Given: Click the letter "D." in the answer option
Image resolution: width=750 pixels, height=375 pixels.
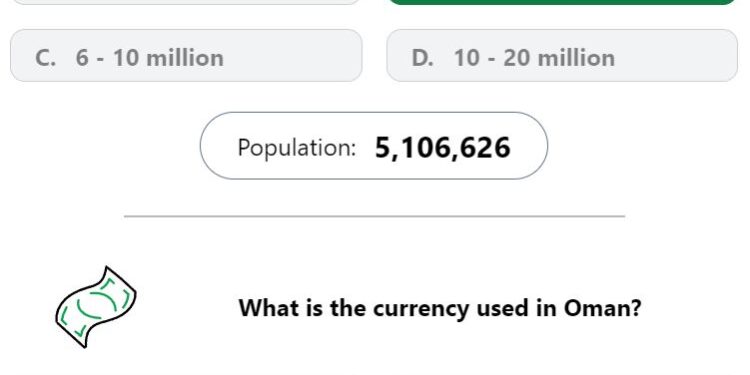Looking at the screenshot, I should (422, 58).
